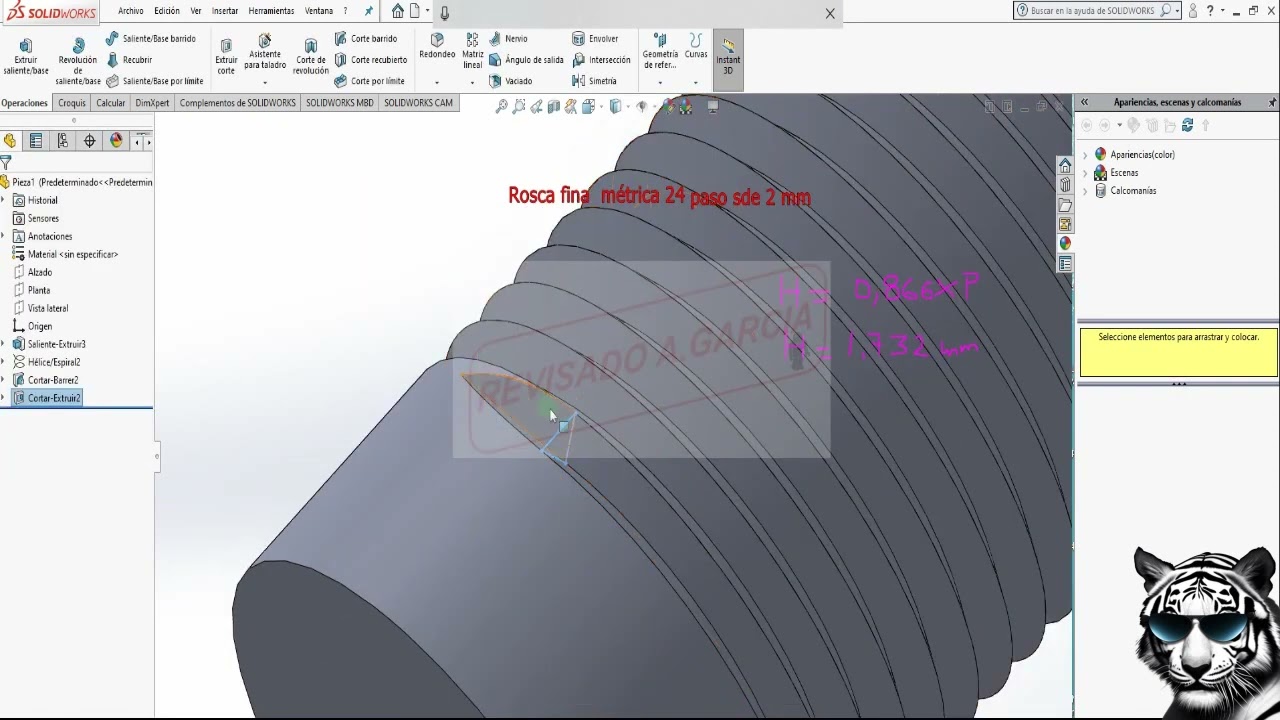The width and height of the screenshot is (1280, 720).
Task: Click the zoom-to-fit magnifier icon
Action: [501, 107]
